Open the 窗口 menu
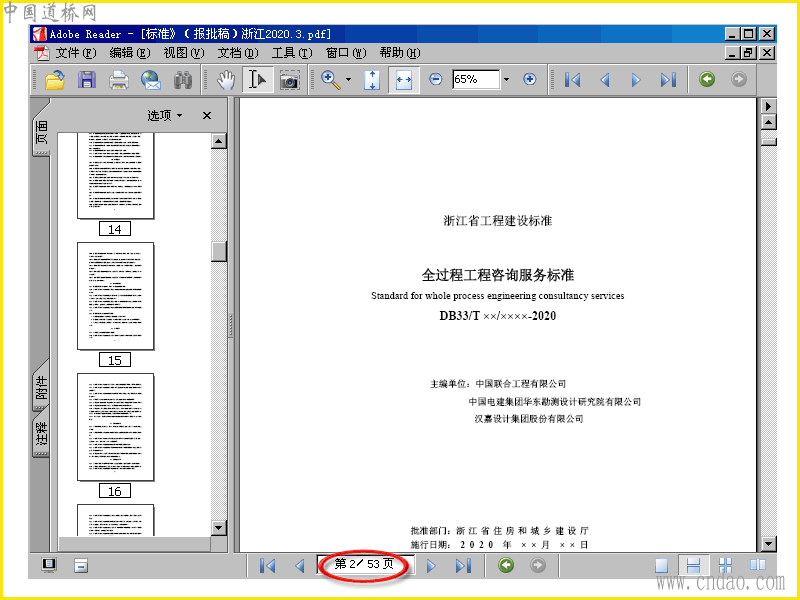 coord(346,53)
